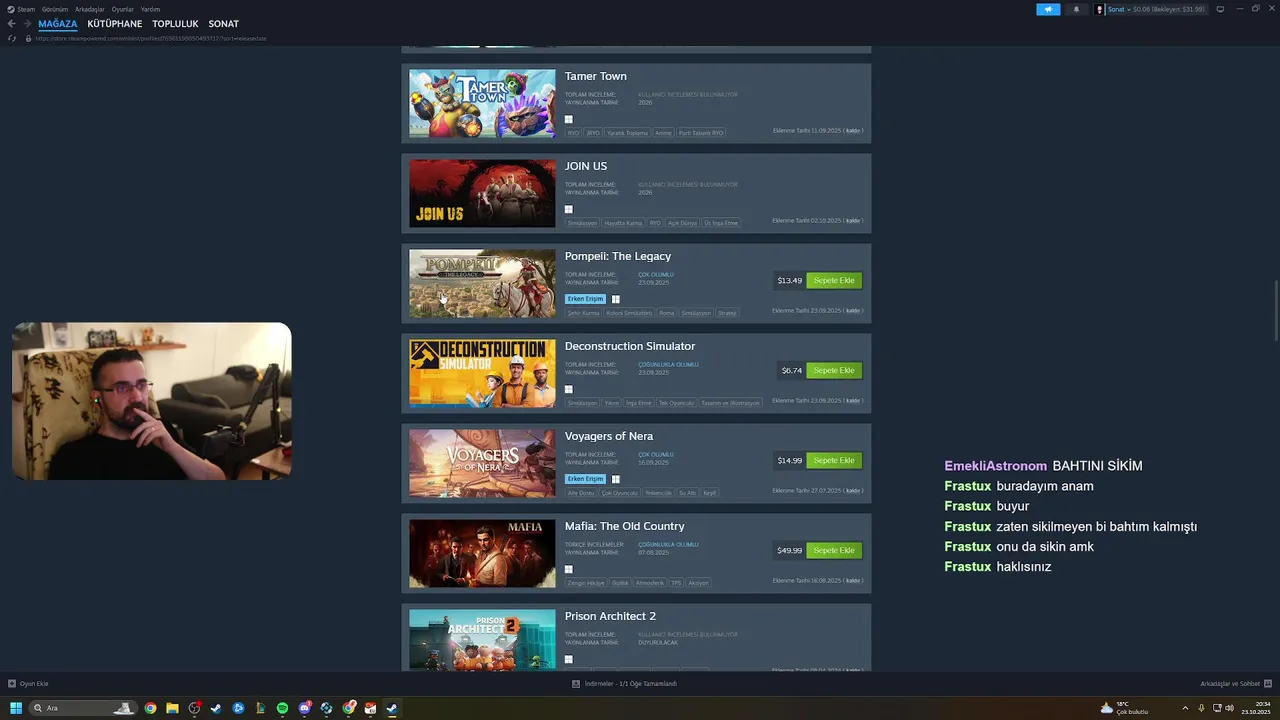The image size is (1280, 720).
Task: Switch to Big Picture mode icon
Action: [1220, 9]
